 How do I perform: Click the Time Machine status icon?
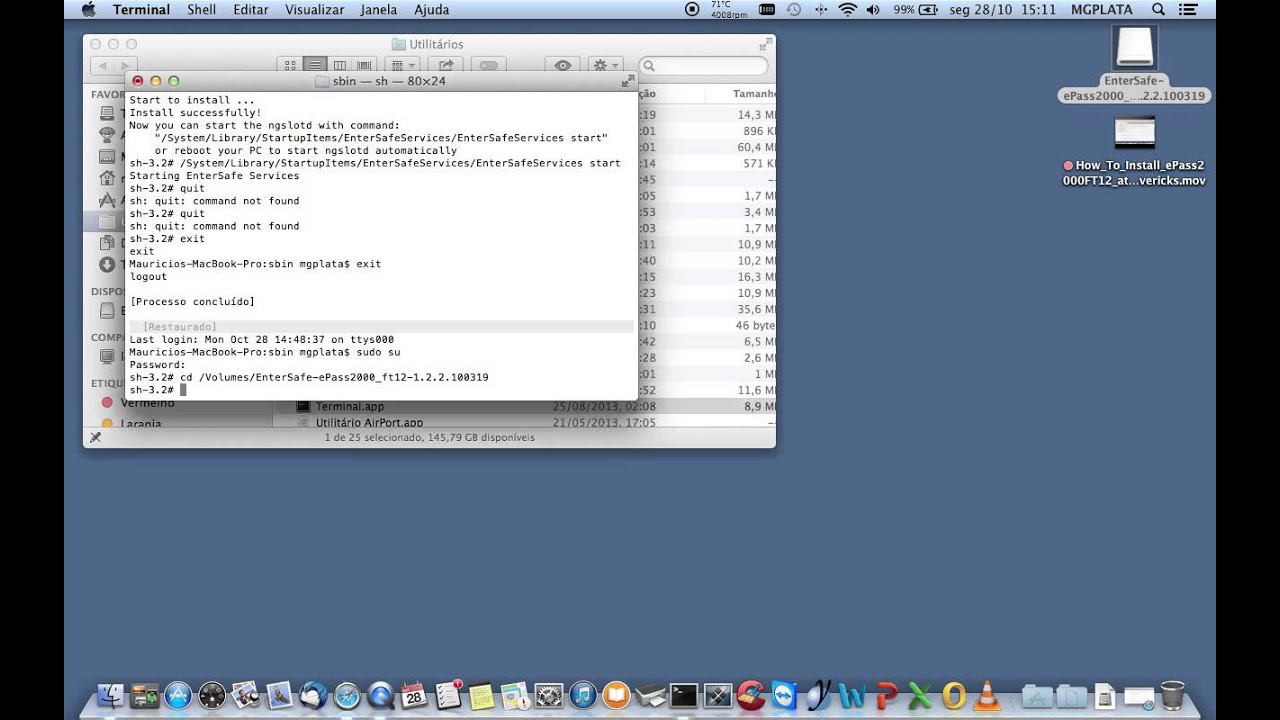(794, 10)
